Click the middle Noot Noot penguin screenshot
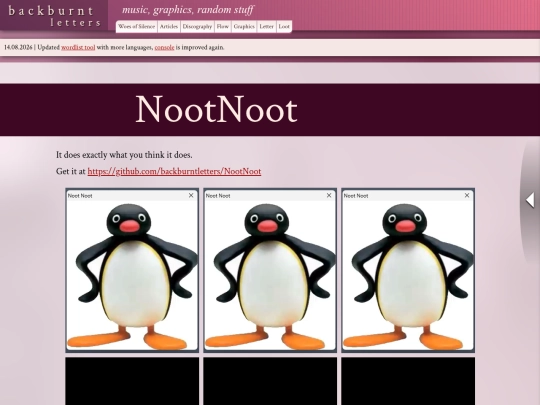 [270, 270]
